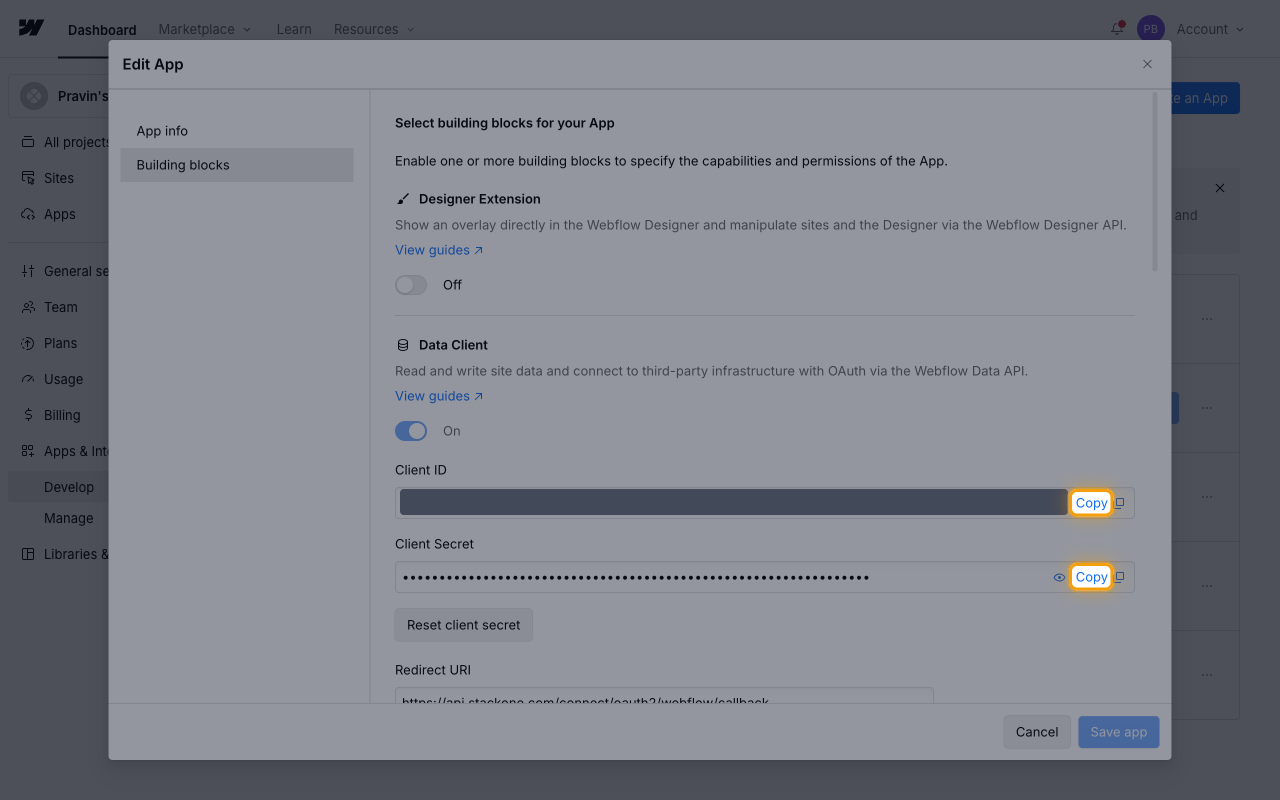The width and height of the screenshot is (1280, 800).
Task: Switch to the App info section
Action: (x=237, y=131)
